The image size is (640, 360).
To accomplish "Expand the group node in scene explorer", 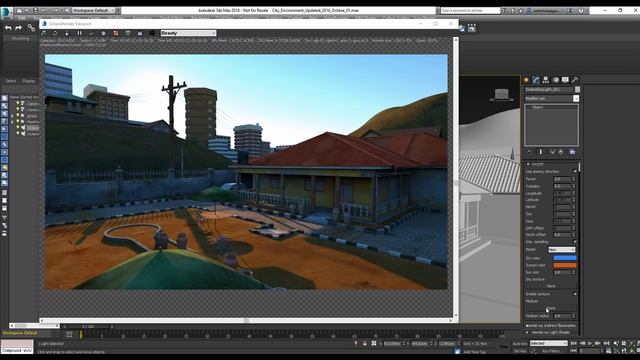I will tap(12, 116).
